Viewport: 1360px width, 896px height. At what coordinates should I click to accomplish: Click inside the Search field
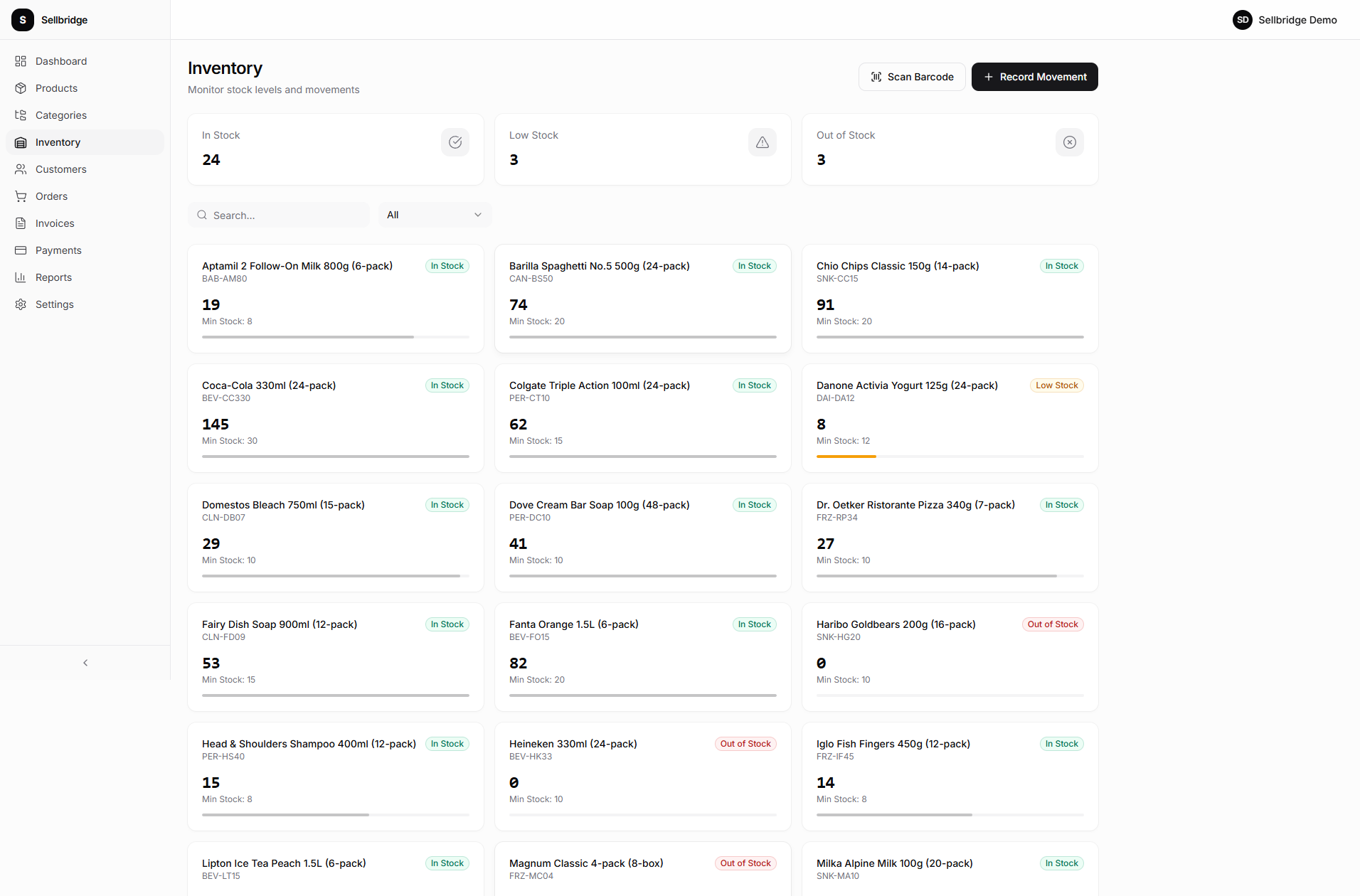tap(279, 214)
